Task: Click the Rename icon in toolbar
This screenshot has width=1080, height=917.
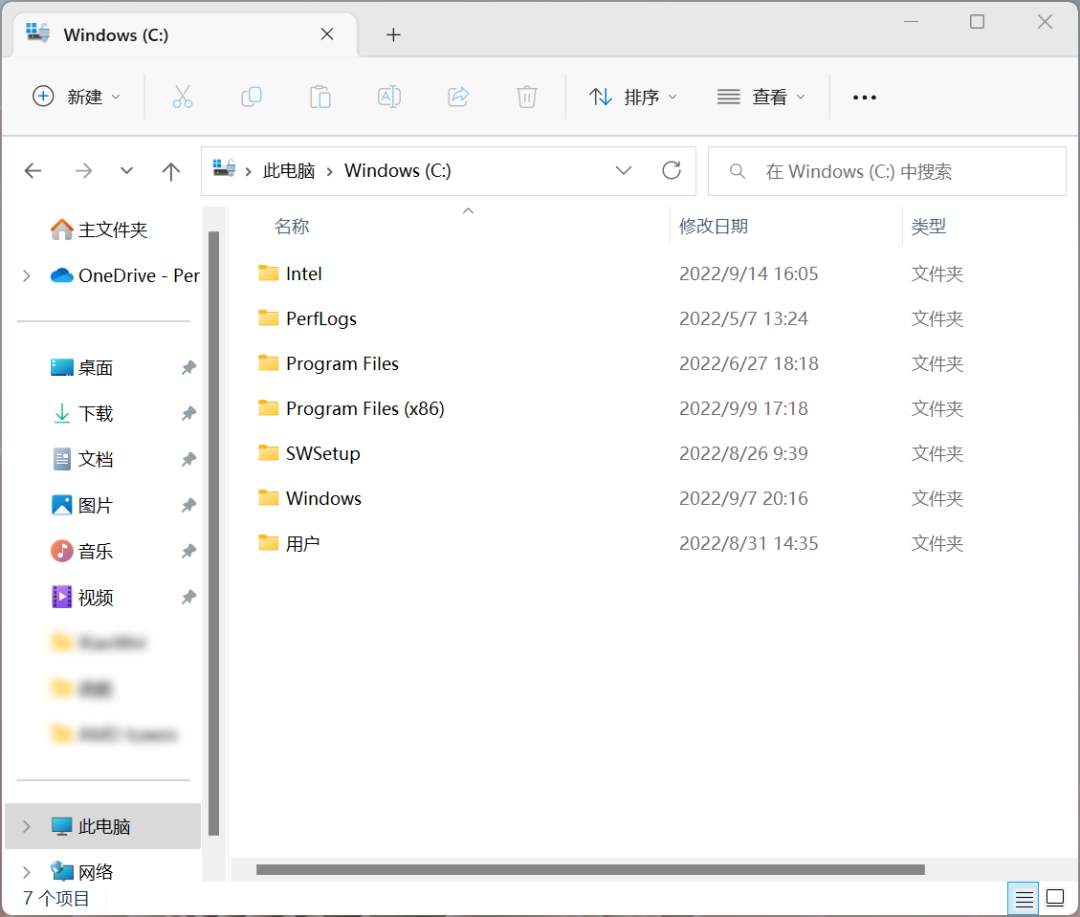Action: point(389,97)
